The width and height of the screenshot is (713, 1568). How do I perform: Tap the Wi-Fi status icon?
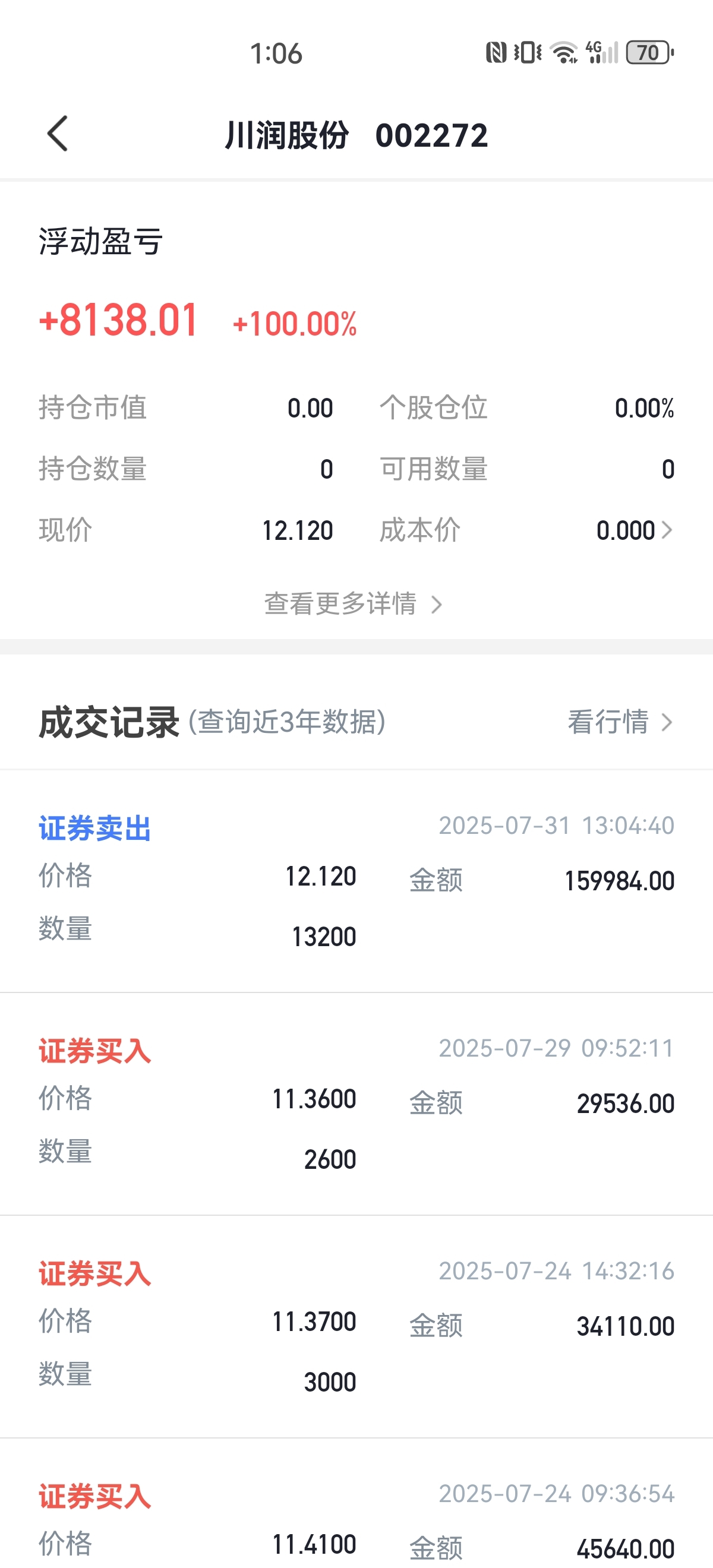click(x=564, y=52)
